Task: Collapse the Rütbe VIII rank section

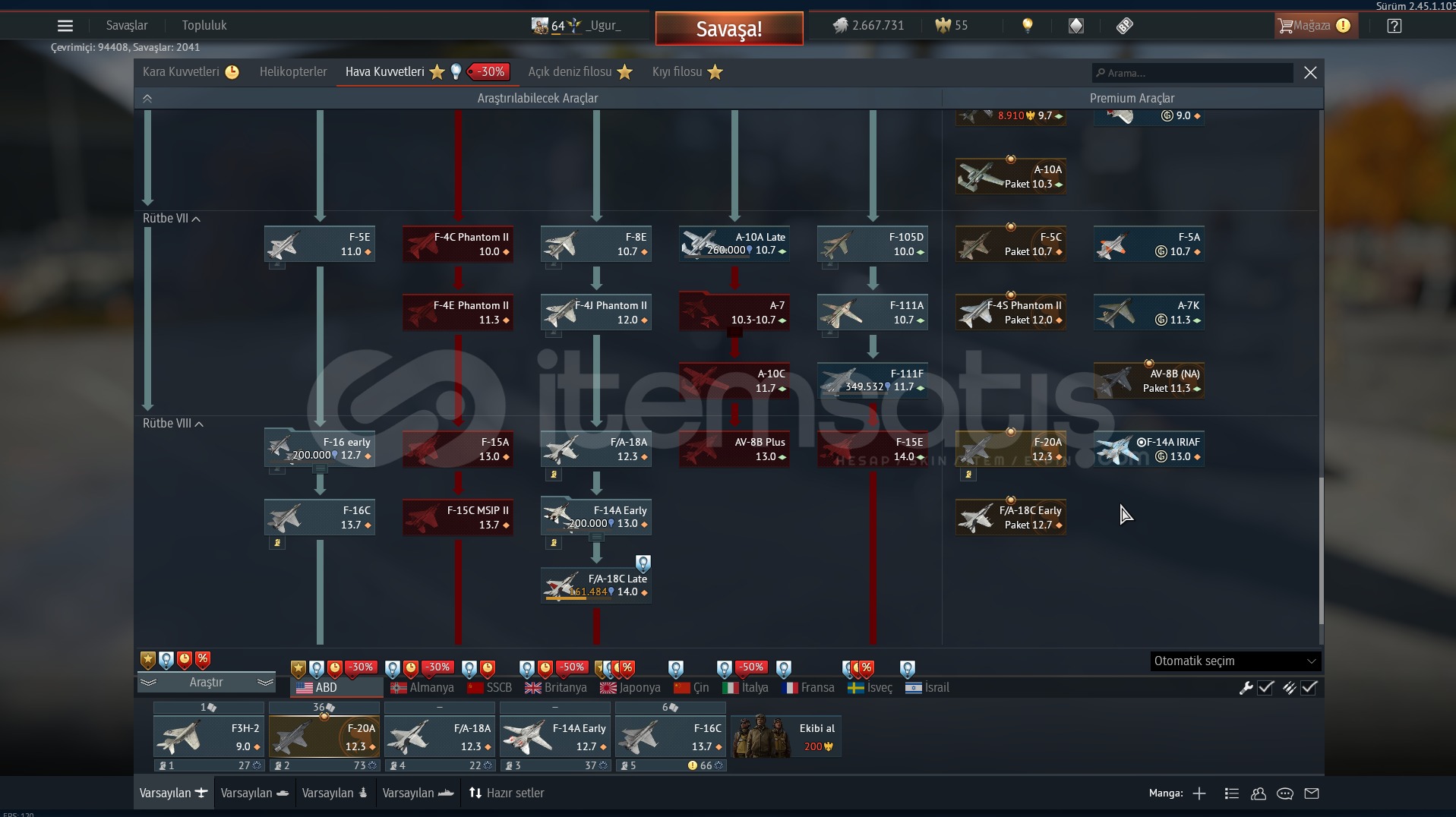Action: (x=173, y=424)
